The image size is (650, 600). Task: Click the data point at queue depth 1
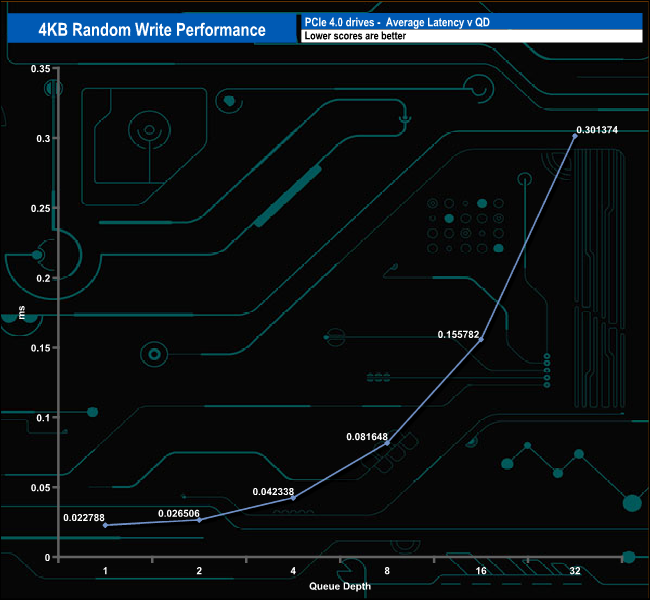(x=105, y=525)
